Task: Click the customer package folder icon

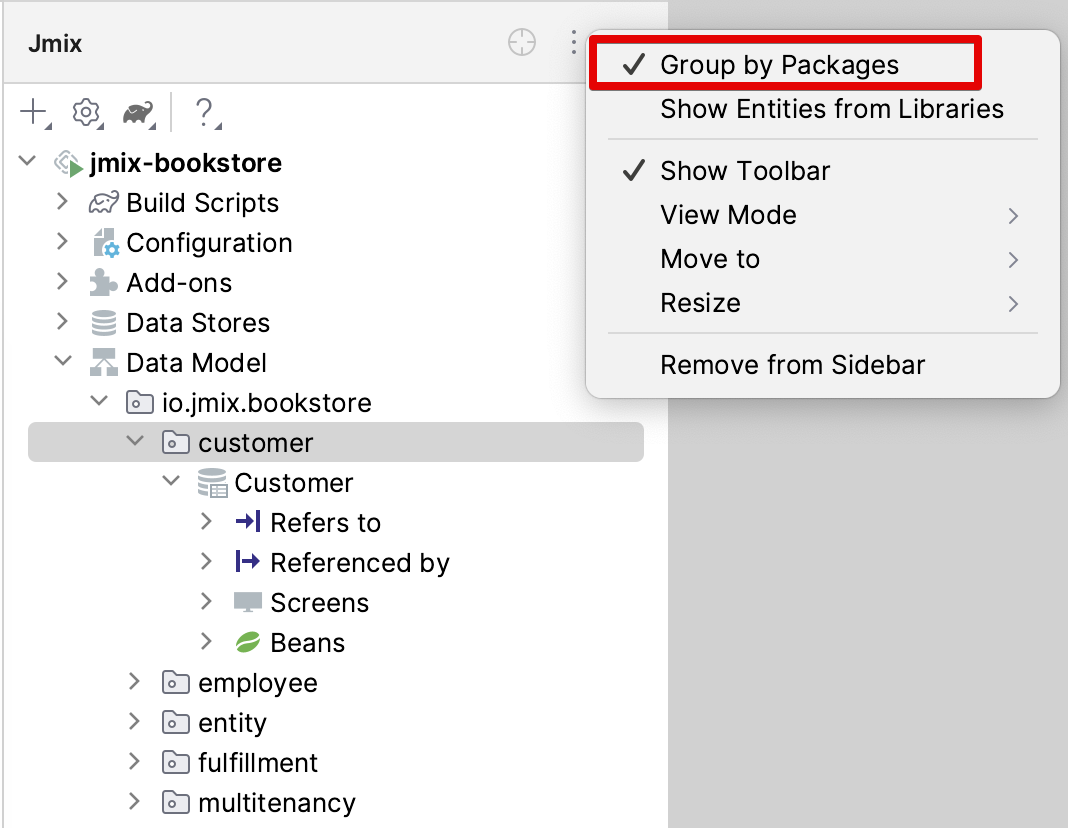Action: 176,443
